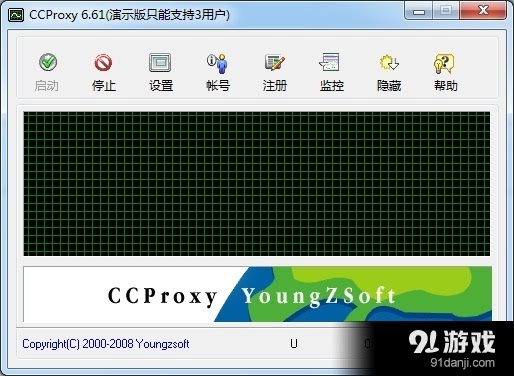Click the Copyright 2000-2008 Youngzsoft text

106,344
